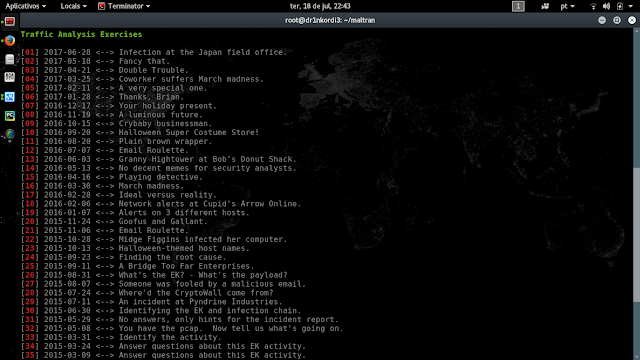
Task: Select the 2015-03-24 EK activity row
Action: [163, 346]
